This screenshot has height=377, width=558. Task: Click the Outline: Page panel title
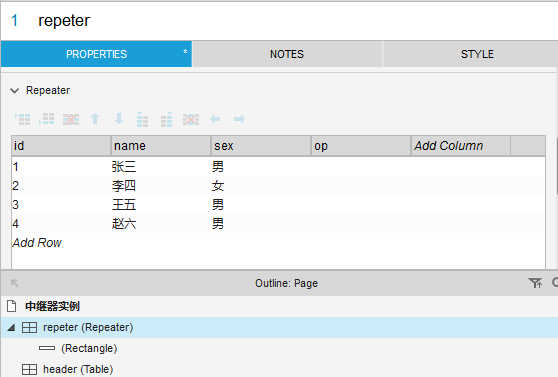click(x=286, y=283)
